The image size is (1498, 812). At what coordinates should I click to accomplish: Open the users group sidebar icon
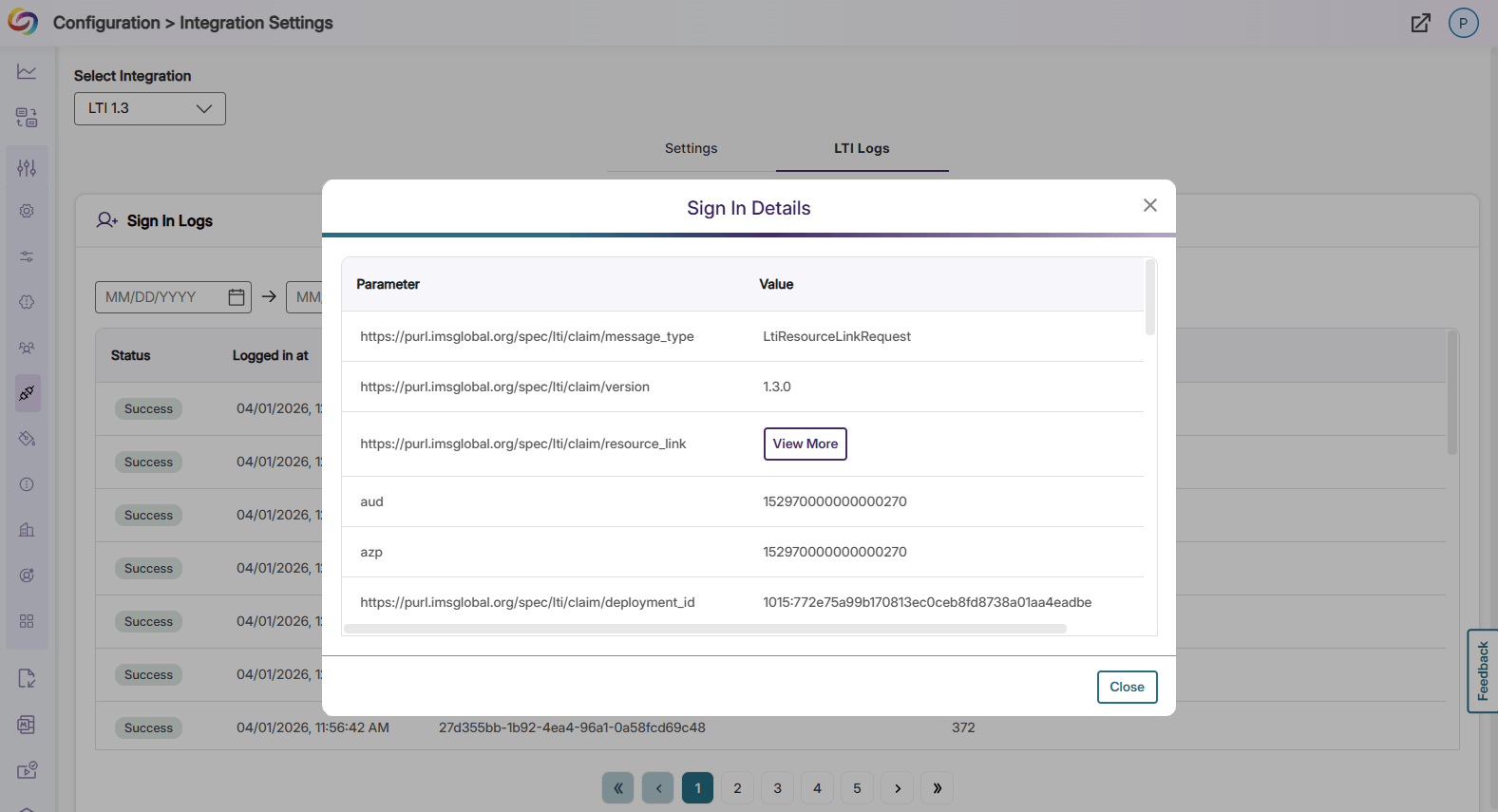(27, 348)
